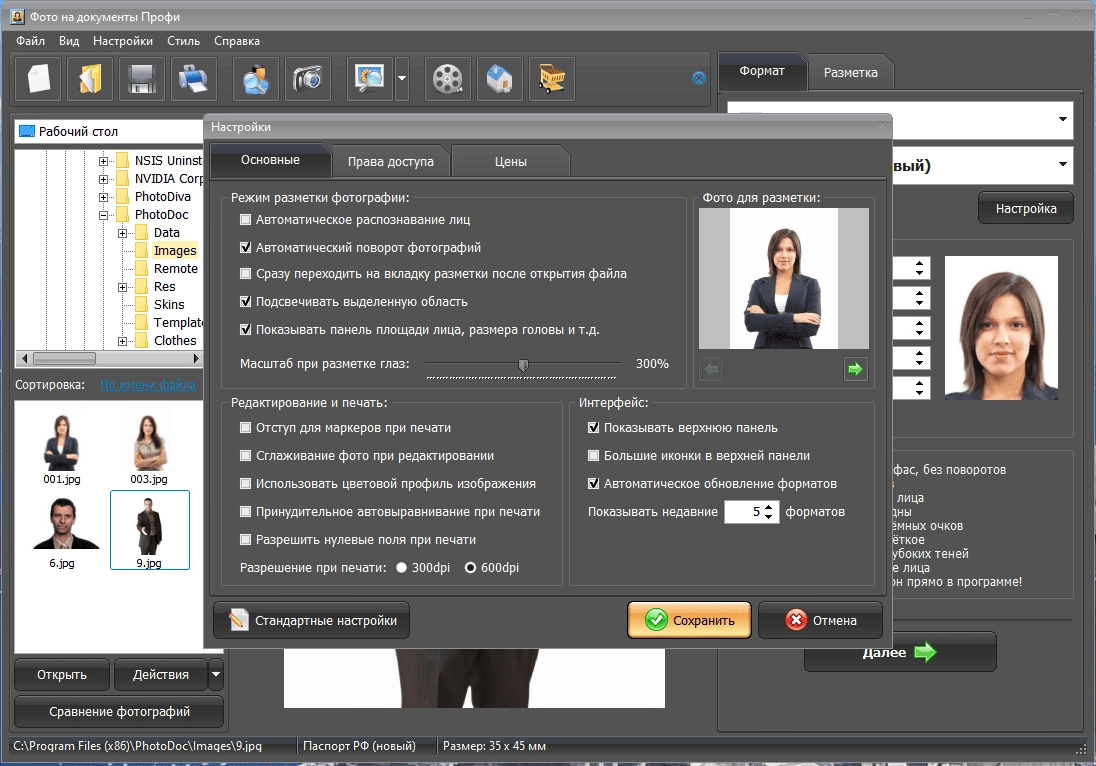Click the printer icon in the toolbar
The width and height of the screenshot is (1096, 766).
click(x=194, y=78)
